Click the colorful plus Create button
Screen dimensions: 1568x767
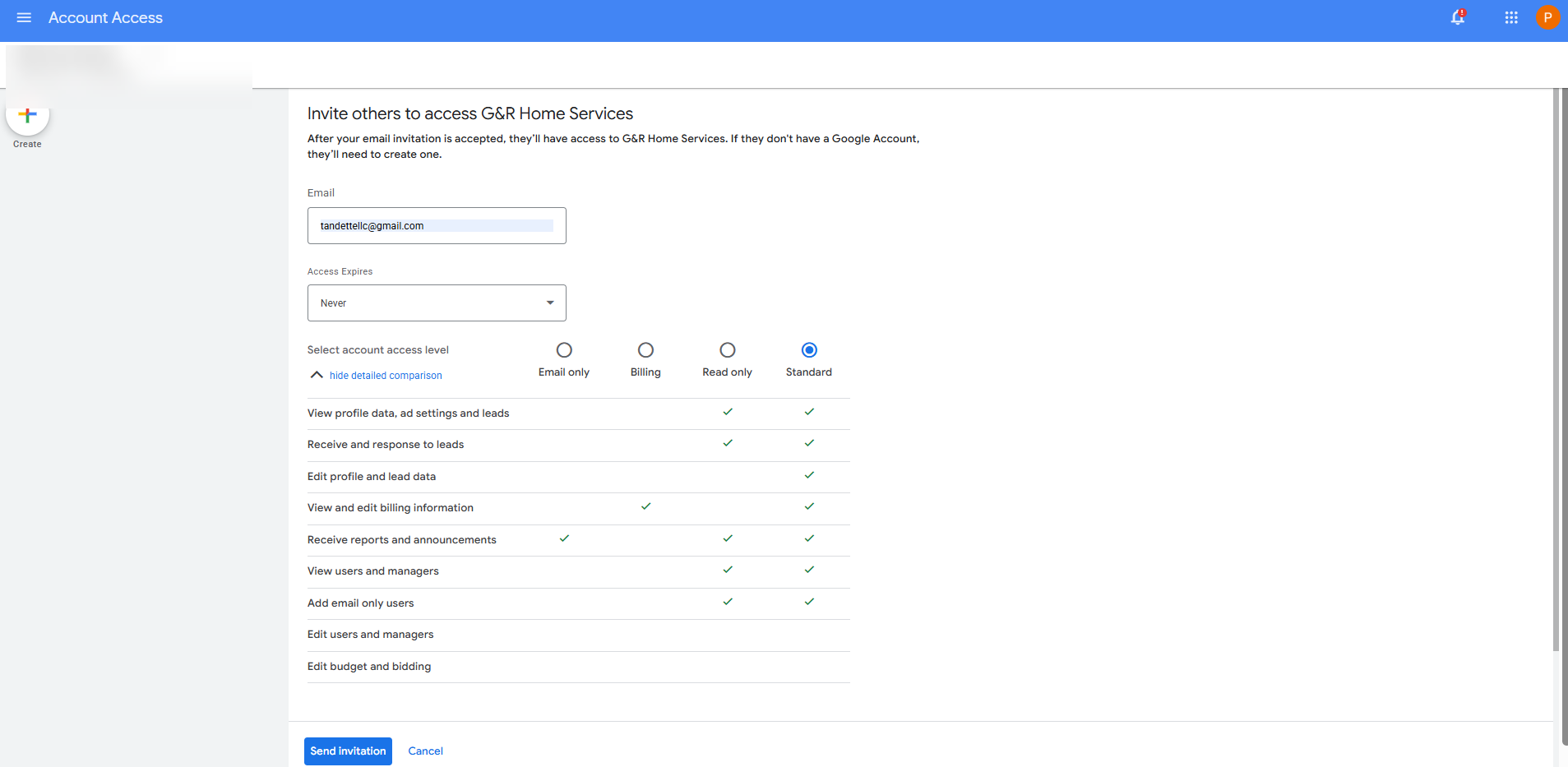[x=27, y=116]
